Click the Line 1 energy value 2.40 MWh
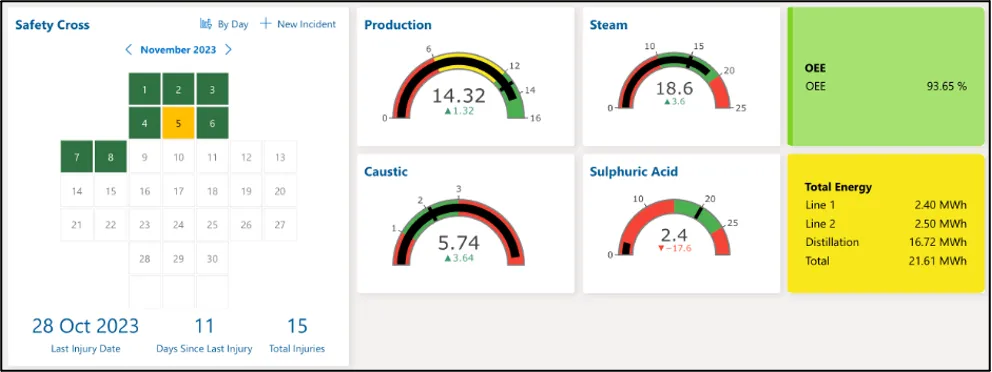The height and width of the screenshot is (372, 992). pos(941,205)
